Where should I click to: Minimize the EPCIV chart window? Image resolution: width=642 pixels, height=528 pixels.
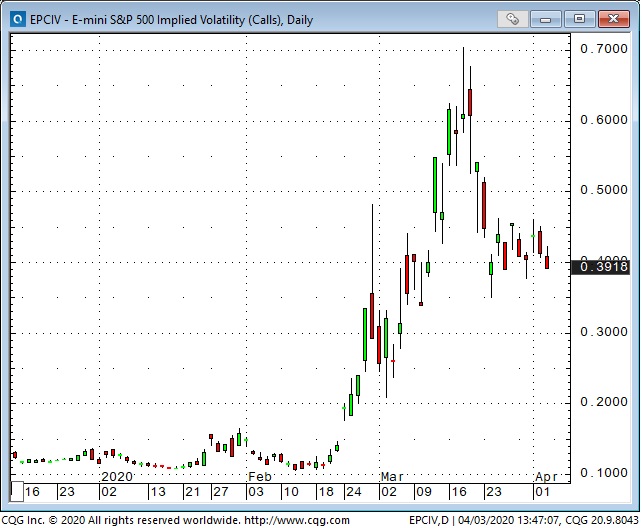(545, 19)
